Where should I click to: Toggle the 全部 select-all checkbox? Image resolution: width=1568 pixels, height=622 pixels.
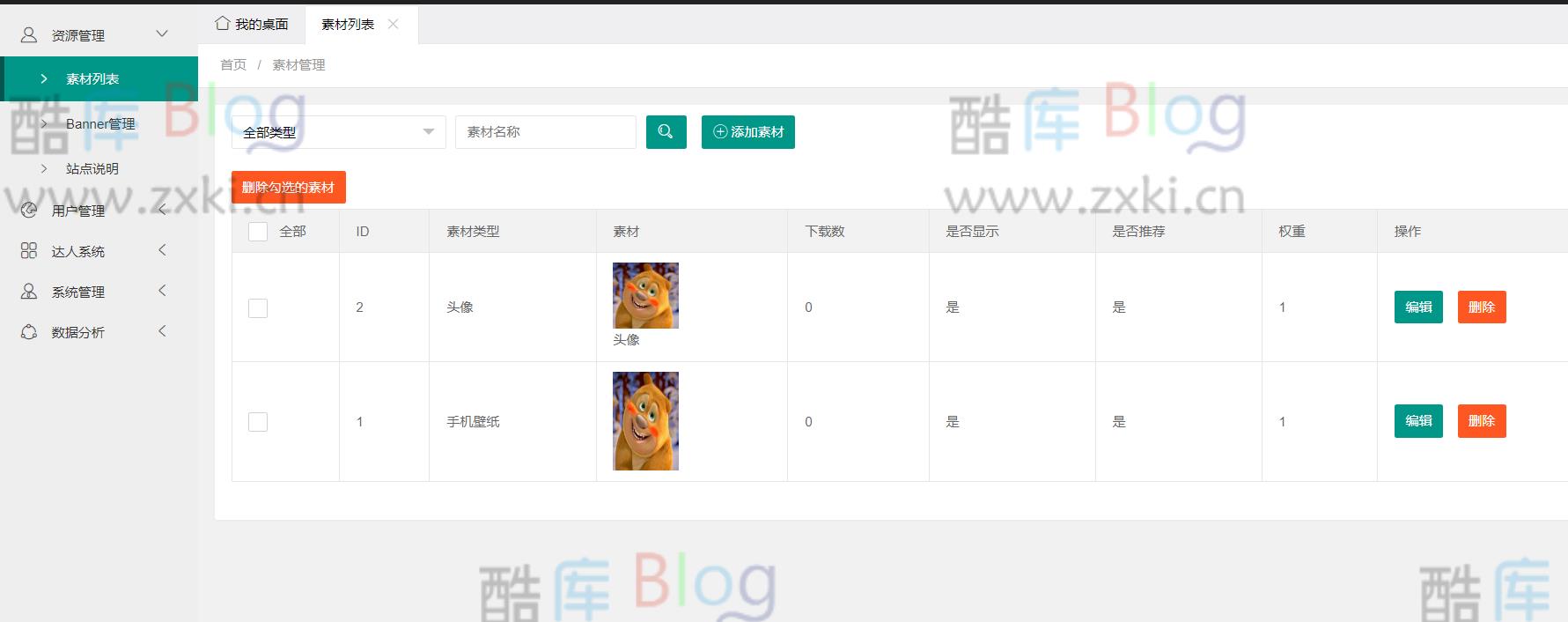pyautogui.click(x=258, y=232)
